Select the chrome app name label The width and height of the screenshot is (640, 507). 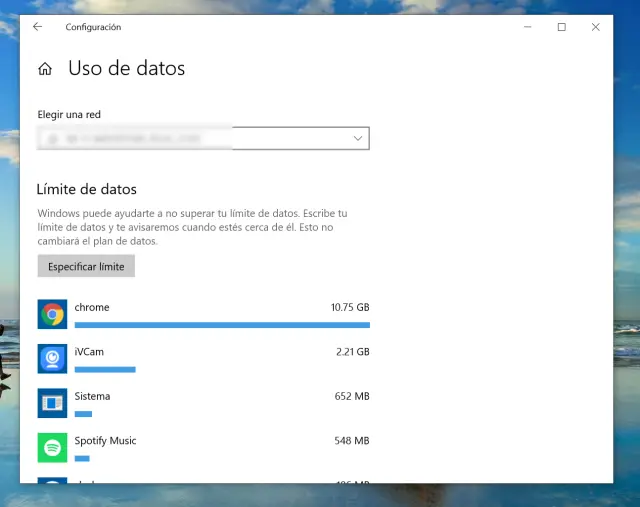(x=92, y=307)
